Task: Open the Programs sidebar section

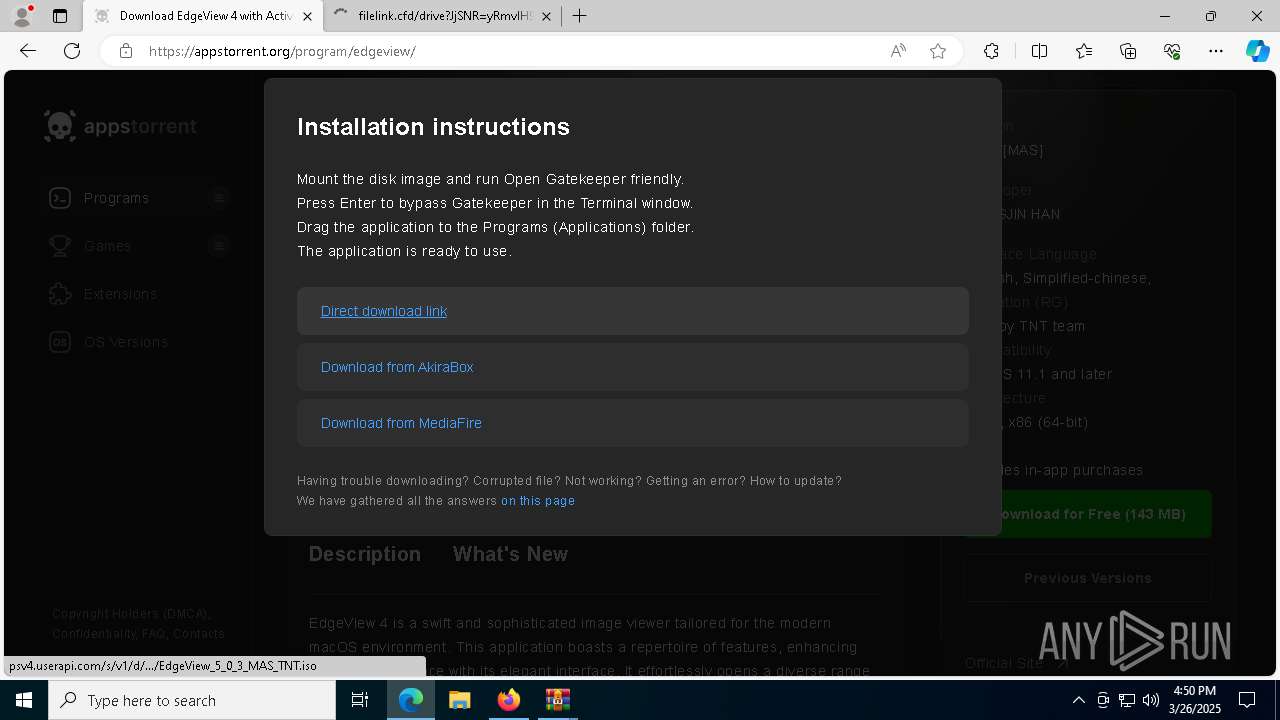Action: coord(116,198)
